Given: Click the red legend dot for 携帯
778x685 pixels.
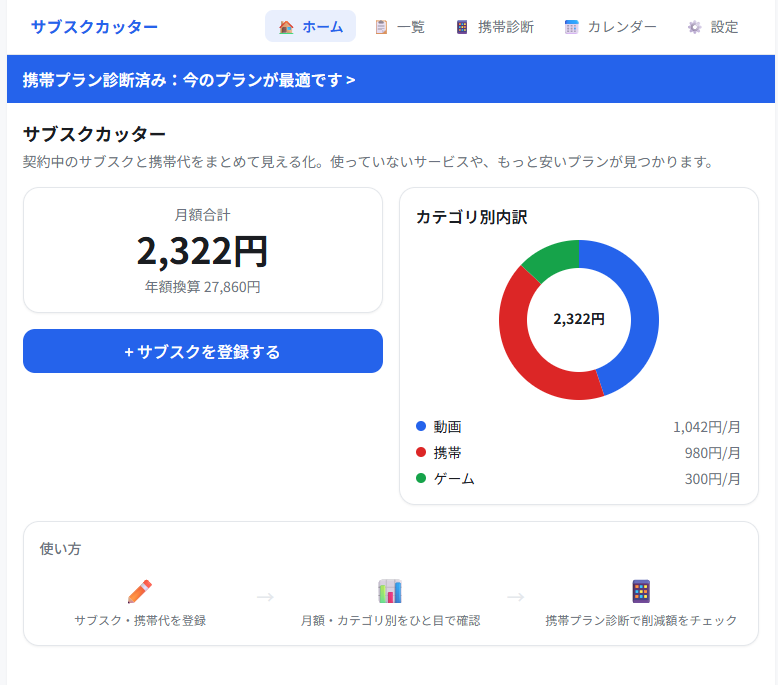Looking at the screenshot, I should 421,452.
